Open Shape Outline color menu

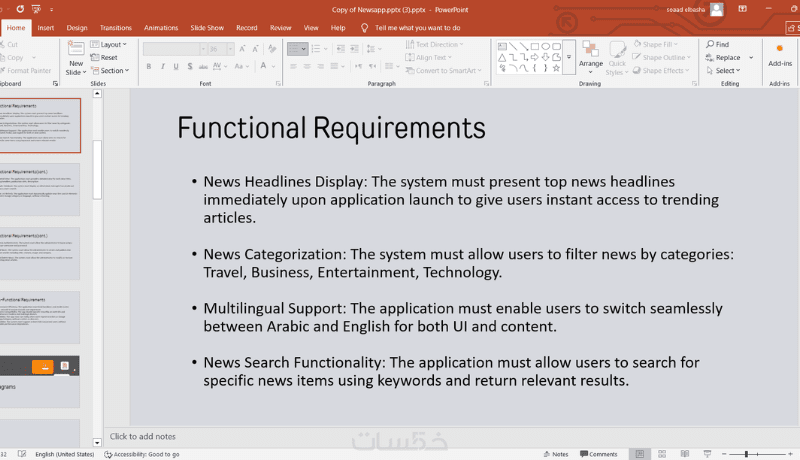tap(662, 58)
